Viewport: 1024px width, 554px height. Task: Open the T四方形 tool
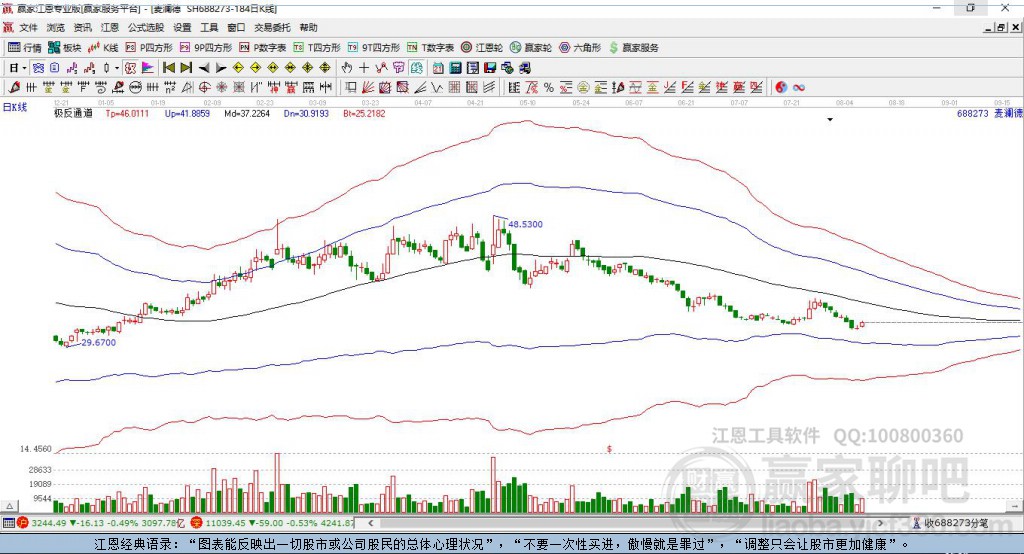[317, 48]
